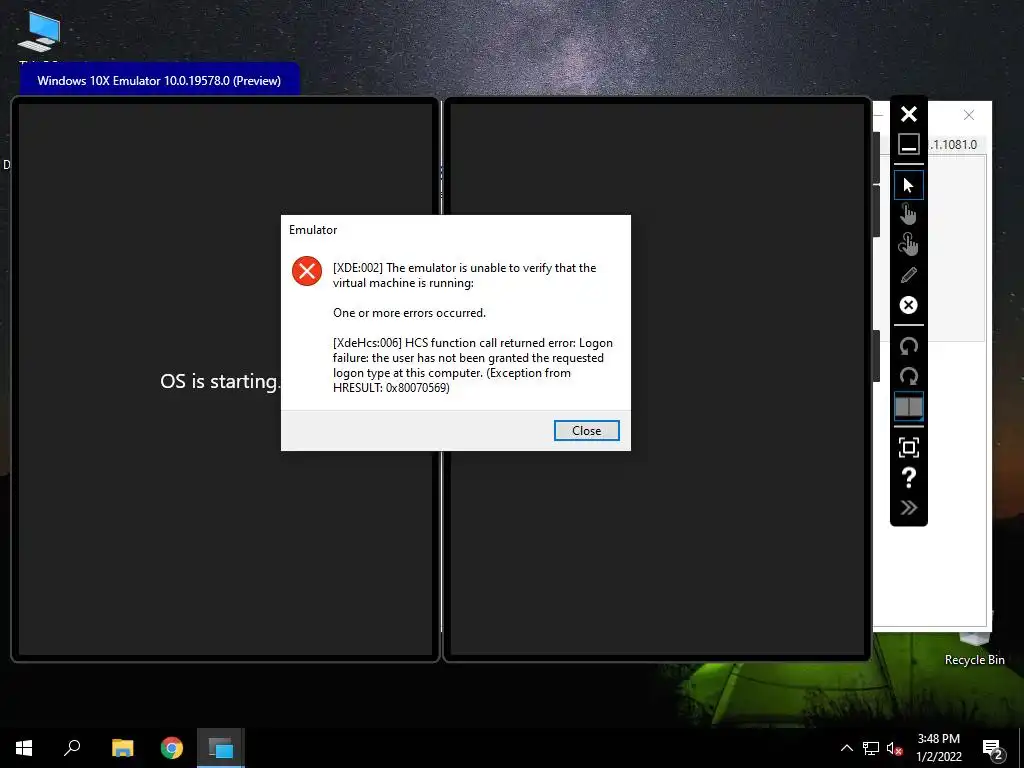Switch to single touch input mode
This screenshot has width=1024, height=768.
(x=908, y=214)
